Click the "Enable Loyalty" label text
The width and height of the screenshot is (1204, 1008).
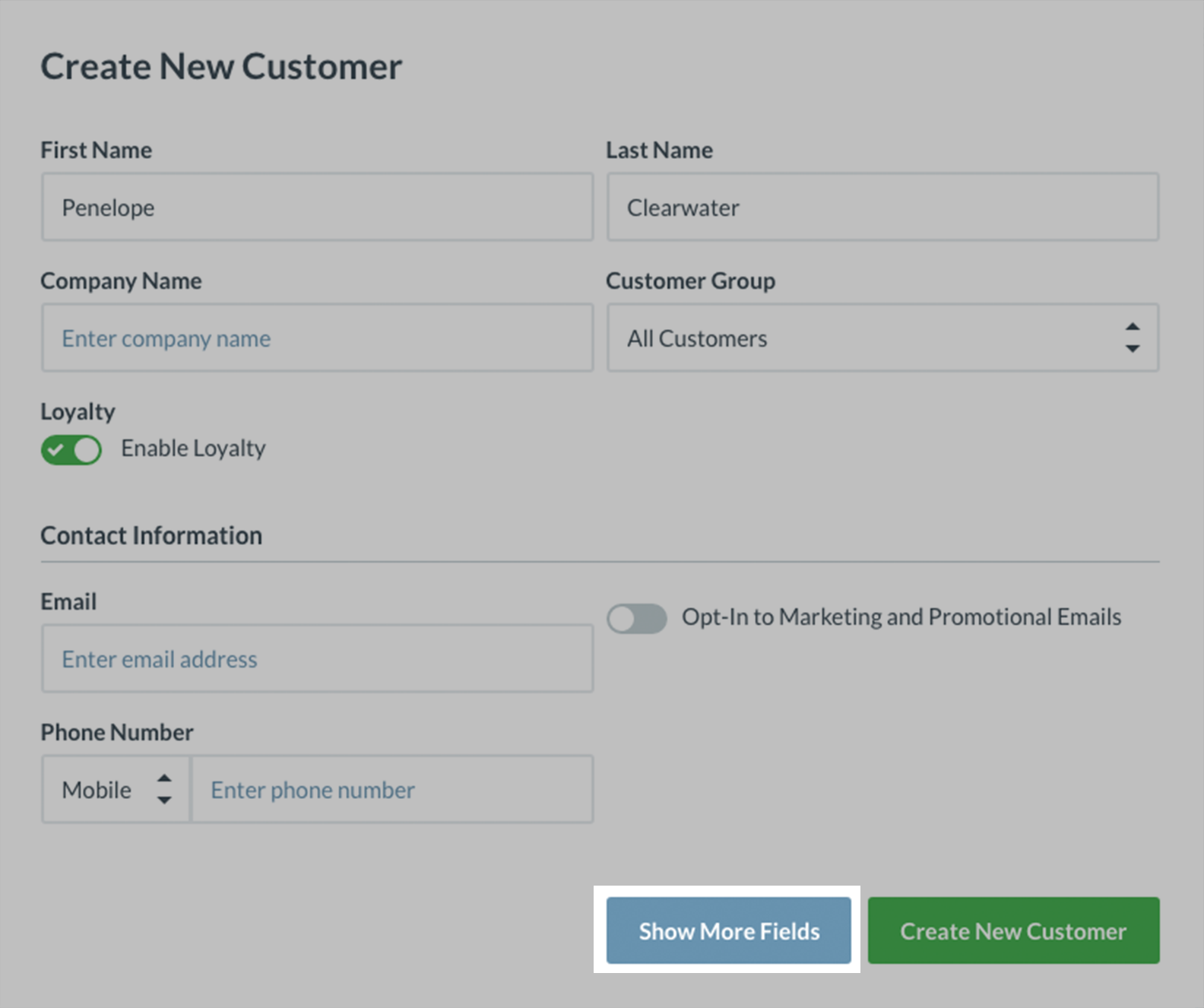coord(193,449)
